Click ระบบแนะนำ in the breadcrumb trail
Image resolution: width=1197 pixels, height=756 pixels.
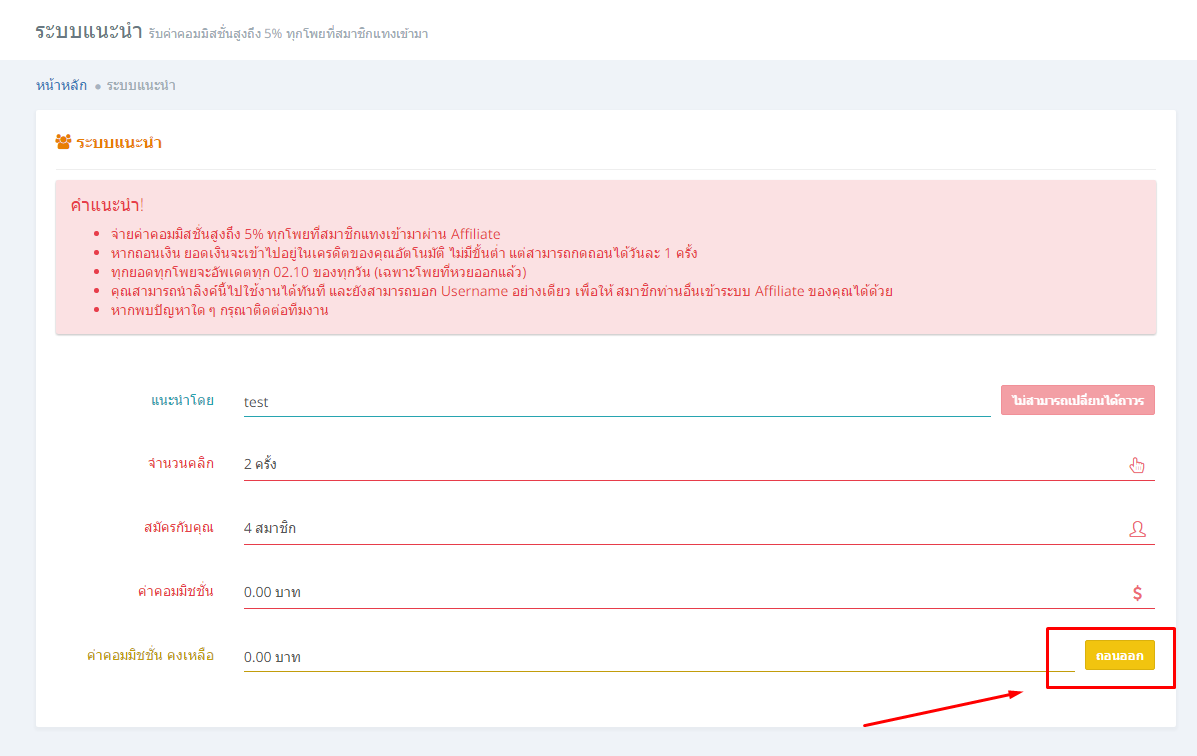point(141,85)
